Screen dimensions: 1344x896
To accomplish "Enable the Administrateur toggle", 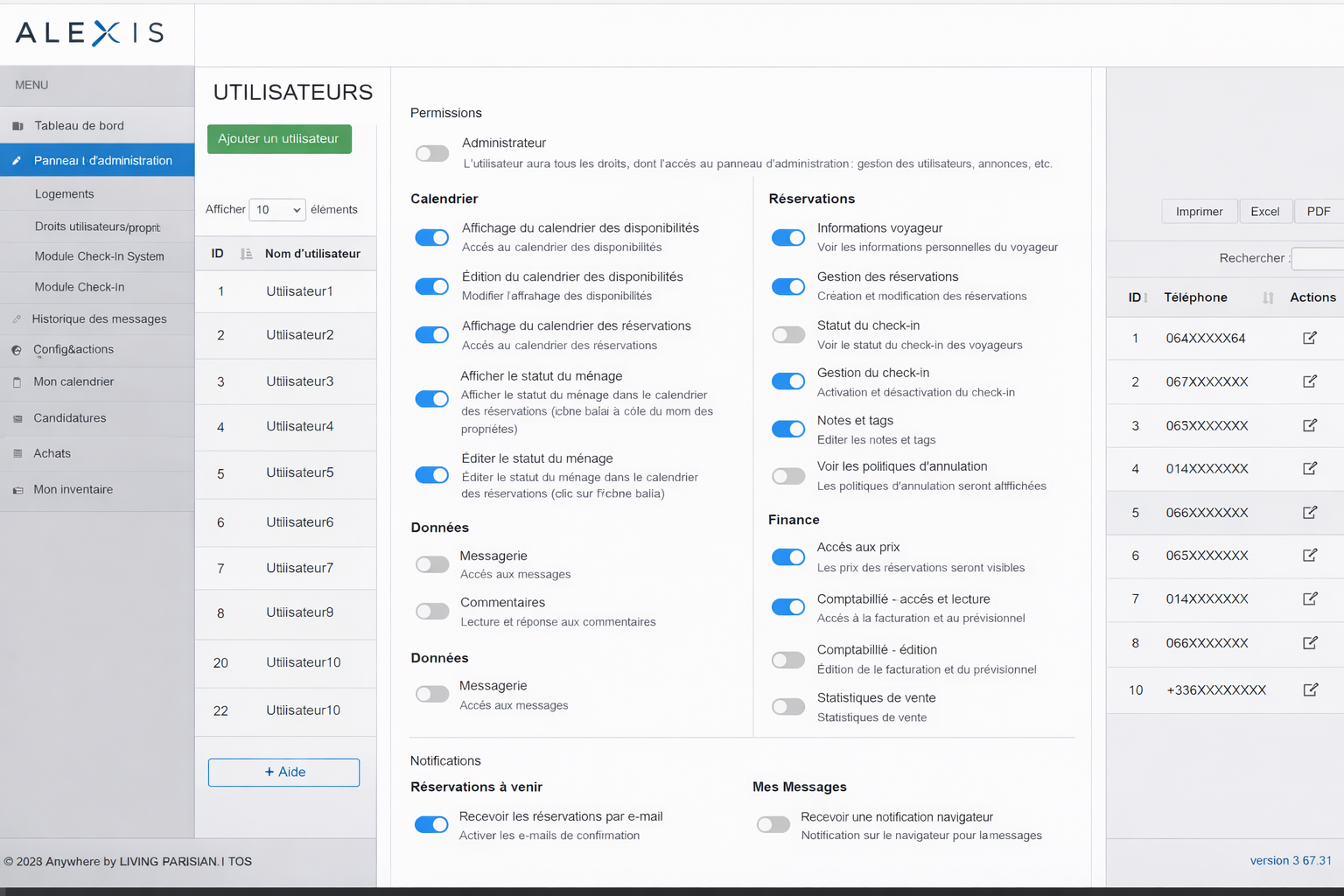I will [432, 154].
